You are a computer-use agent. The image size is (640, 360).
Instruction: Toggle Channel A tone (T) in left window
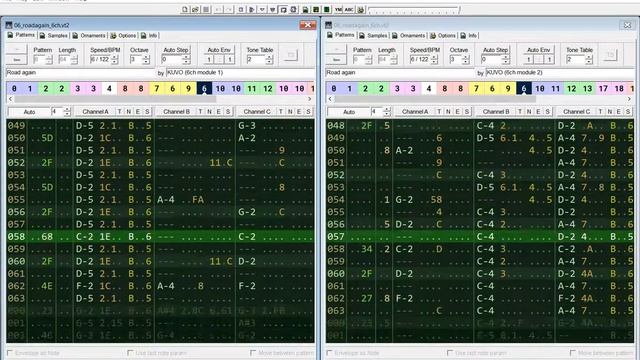119,111
